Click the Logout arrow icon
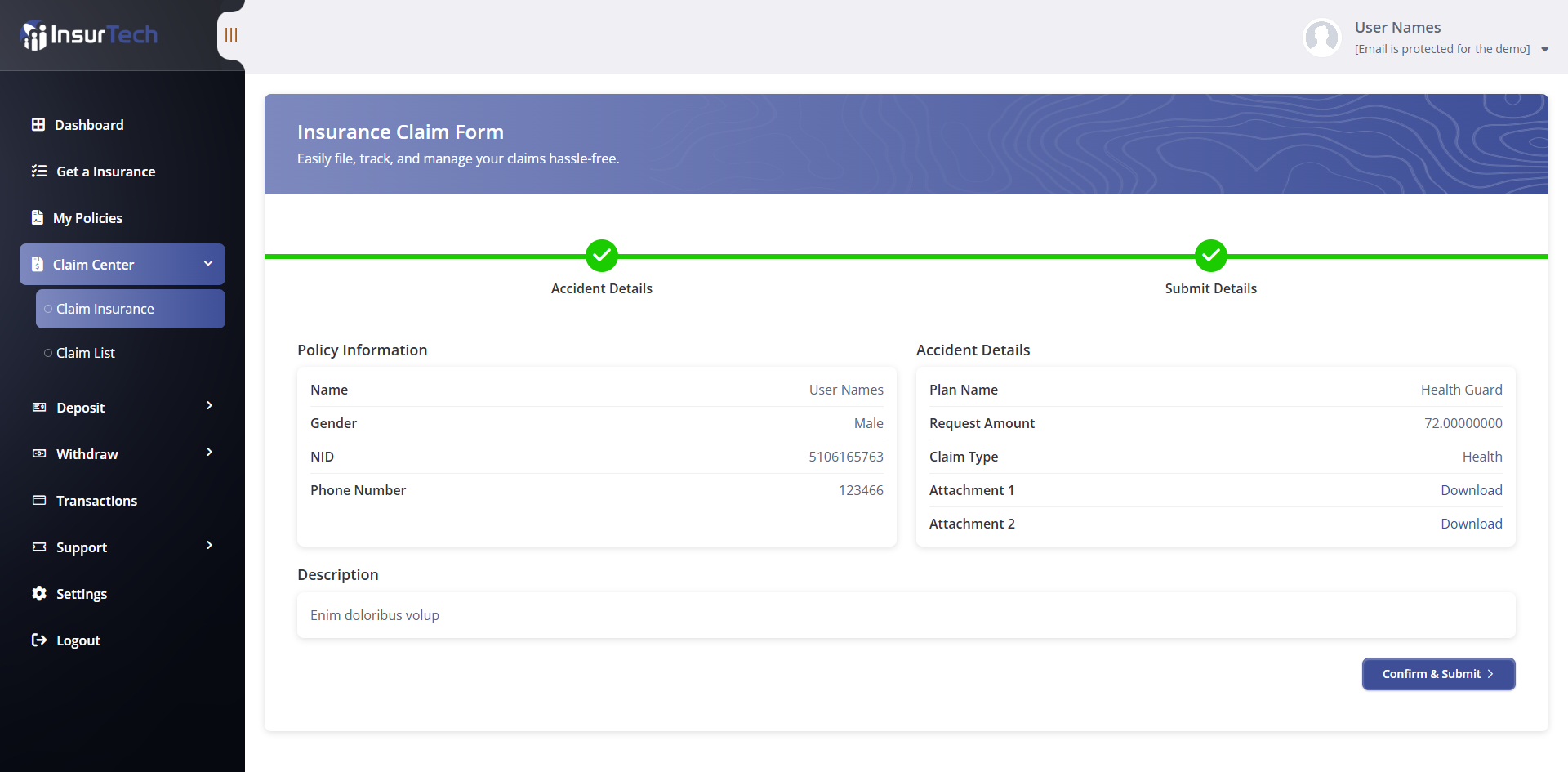 point(39,640)
